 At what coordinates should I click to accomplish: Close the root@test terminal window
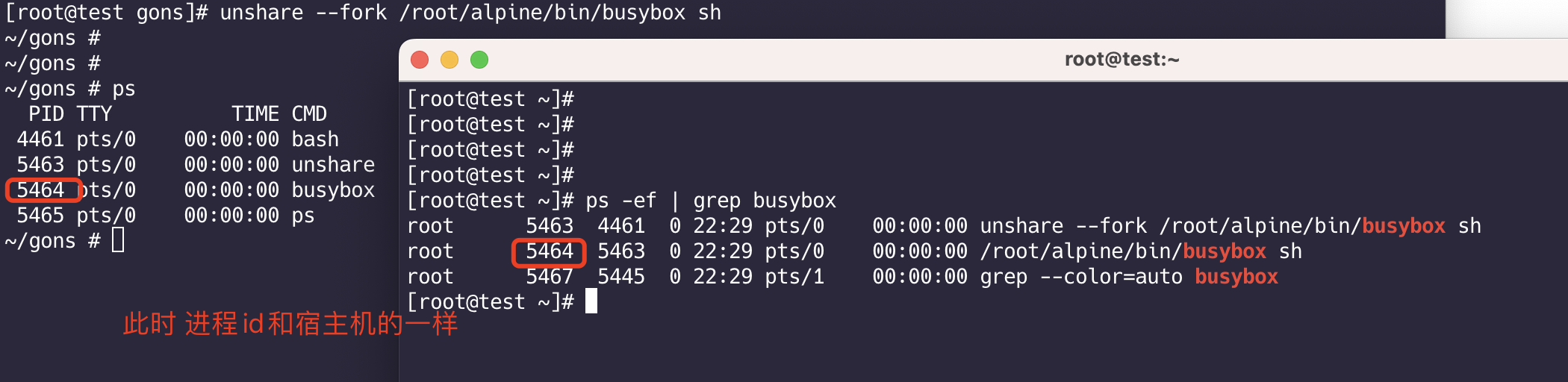[420, 60]
